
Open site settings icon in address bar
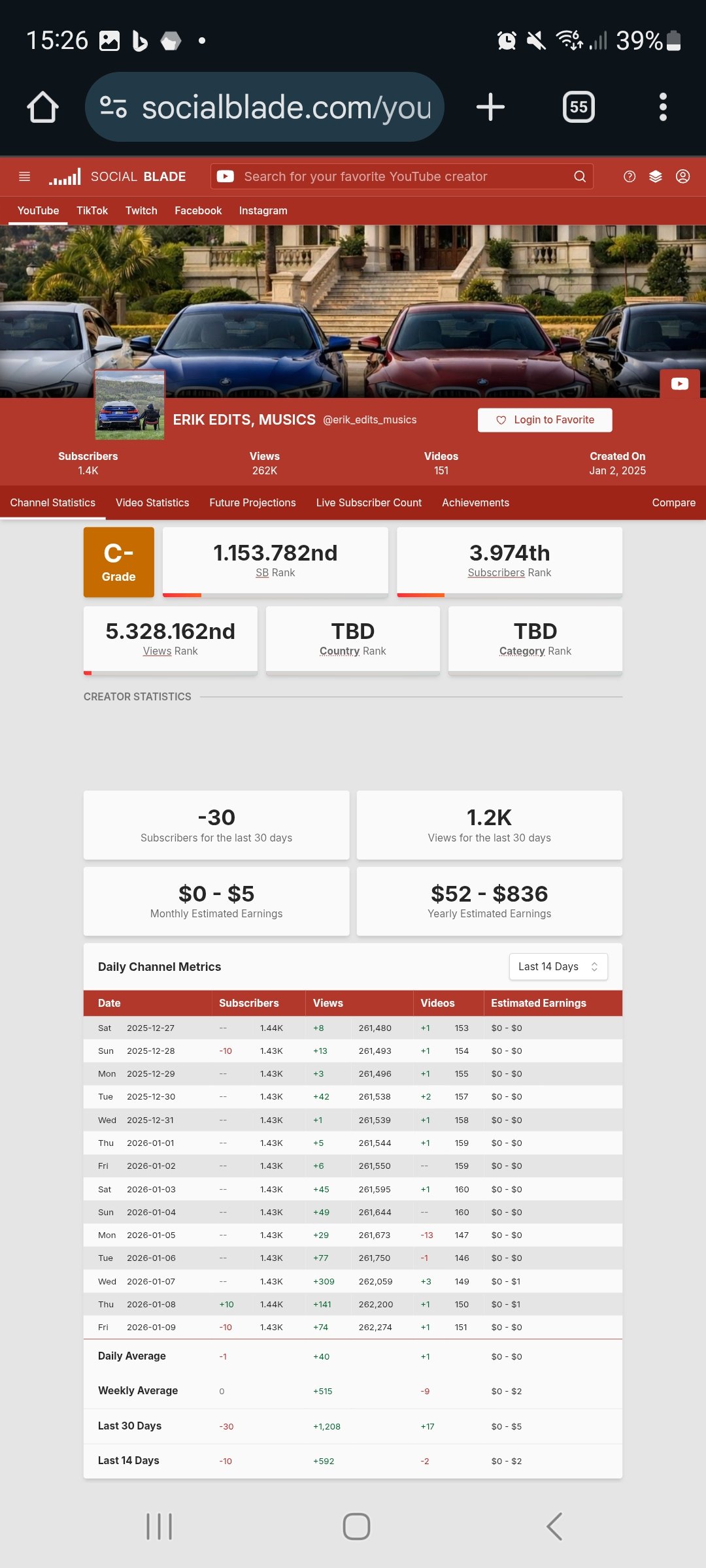click(113, 107)
